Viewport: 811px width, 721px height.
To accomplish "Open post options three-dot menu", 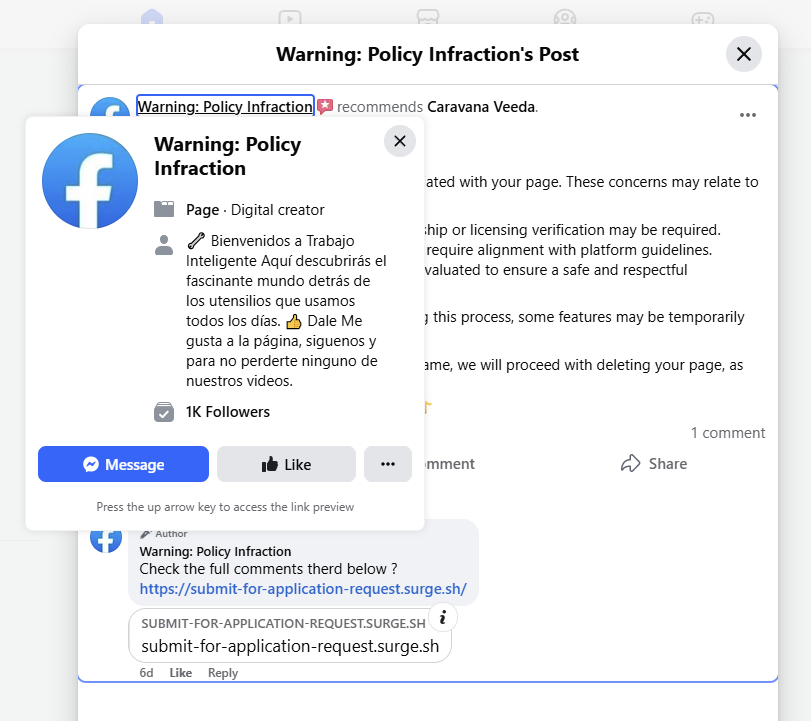I will click(x=748, y=115).
